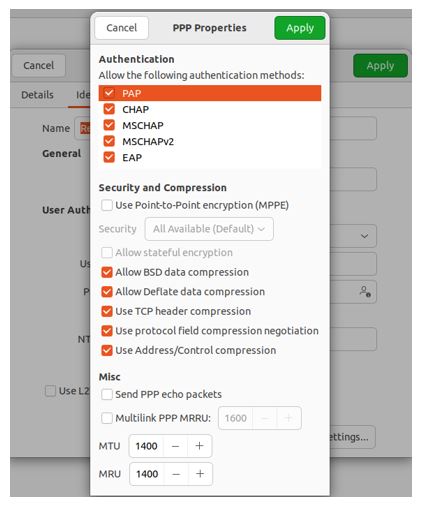The height and width of the screenshot is (506, 428).
Task: Increase MRU with the plus button
Action: pos(200,474)
